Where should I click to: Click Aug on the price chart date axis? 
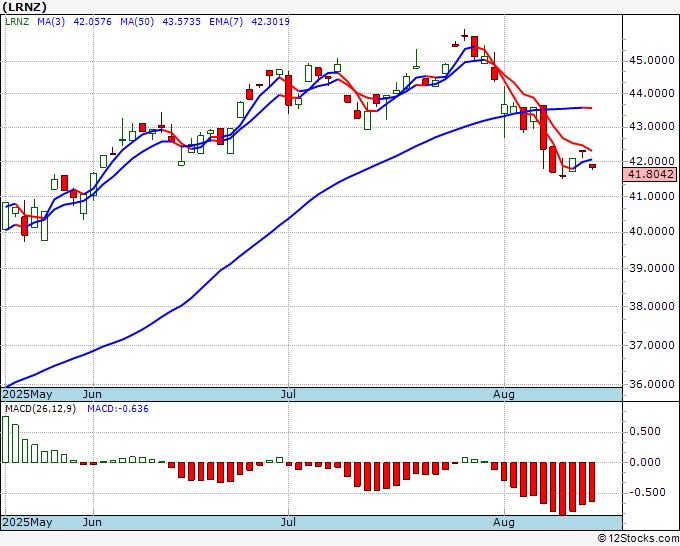click(x=504, y=394)
